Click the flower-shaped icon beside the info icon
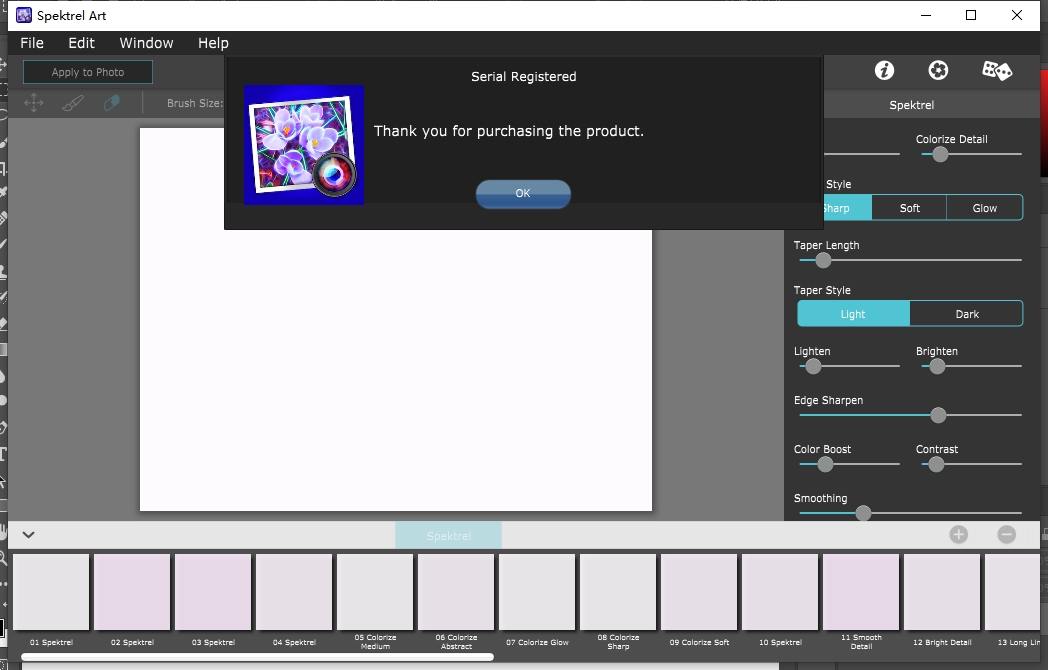1048x670 pixels. tap(938, 70)
